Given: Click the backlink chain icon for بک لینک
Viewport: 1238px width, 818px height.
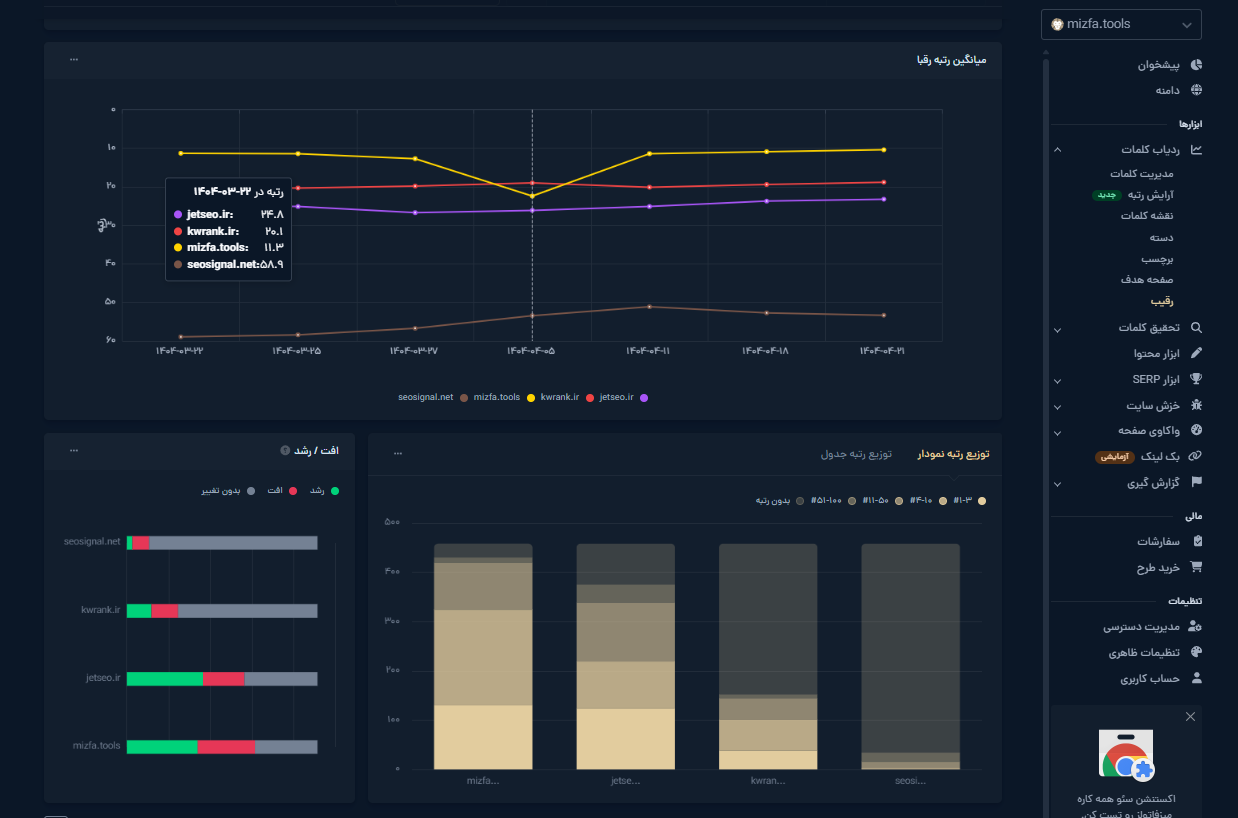Looking at the screenshot, I should tap(1196, 456).
